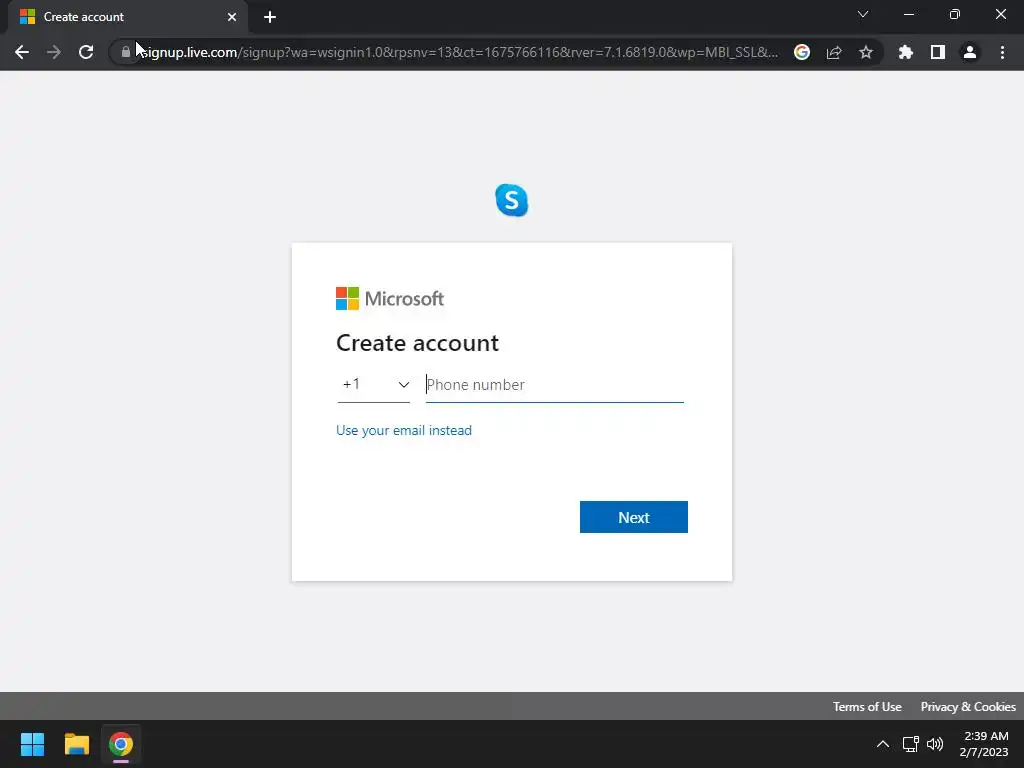This screenshot has width=1024, height=768.
Task: Open Terms of Use link
Action: pyautogui.click(x=867, y=707)
